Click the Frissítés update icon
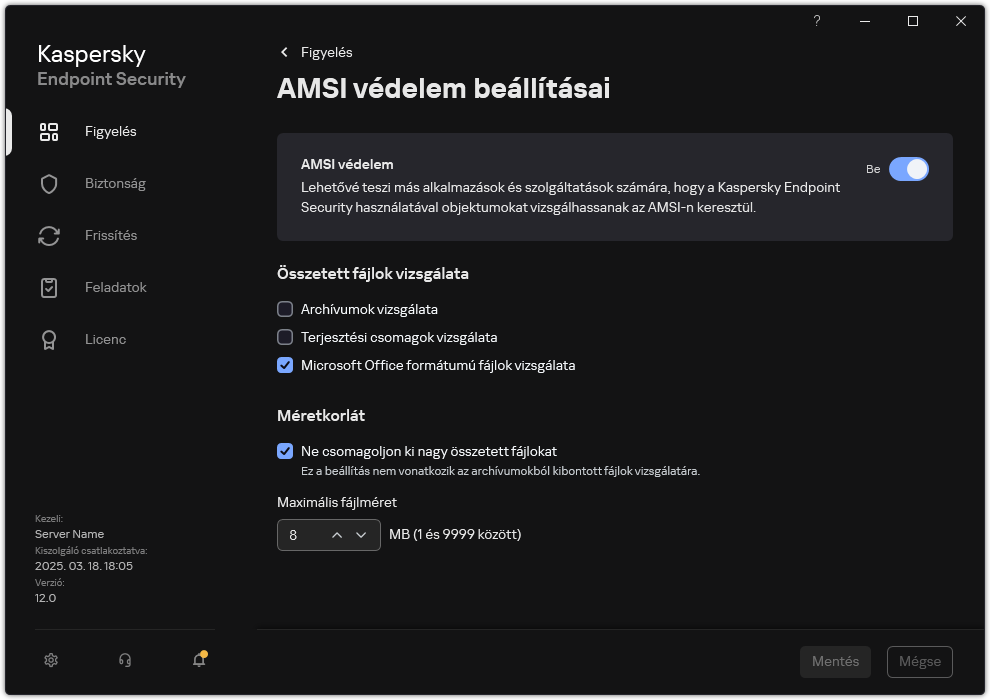990x700 pixels. [x=48, y=235]
